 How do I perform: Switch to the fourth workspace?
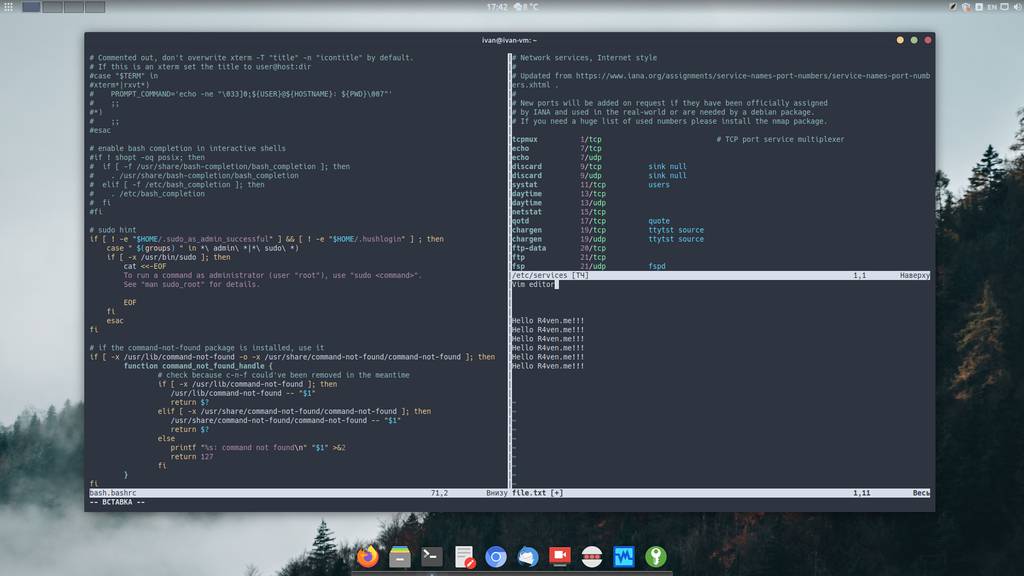(95, 7)
